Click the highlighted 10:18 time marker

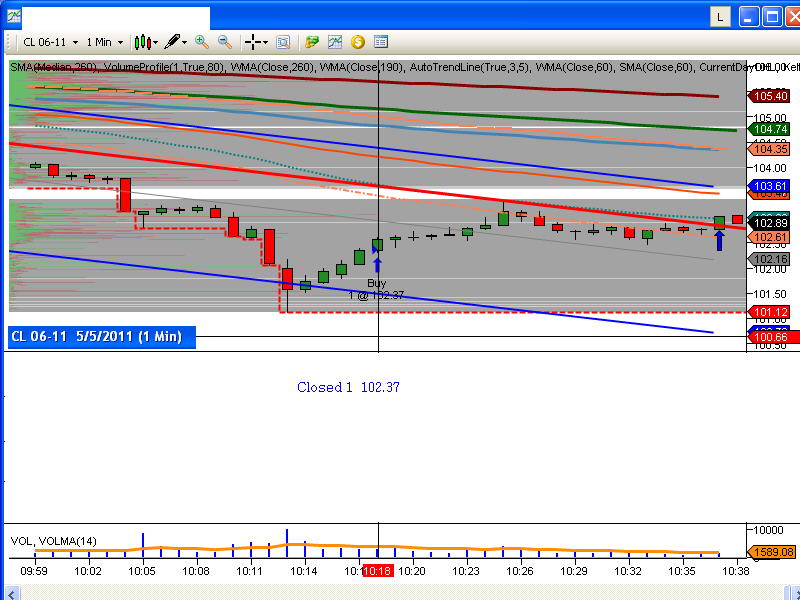pyautogui.click(x=378, y=571)
